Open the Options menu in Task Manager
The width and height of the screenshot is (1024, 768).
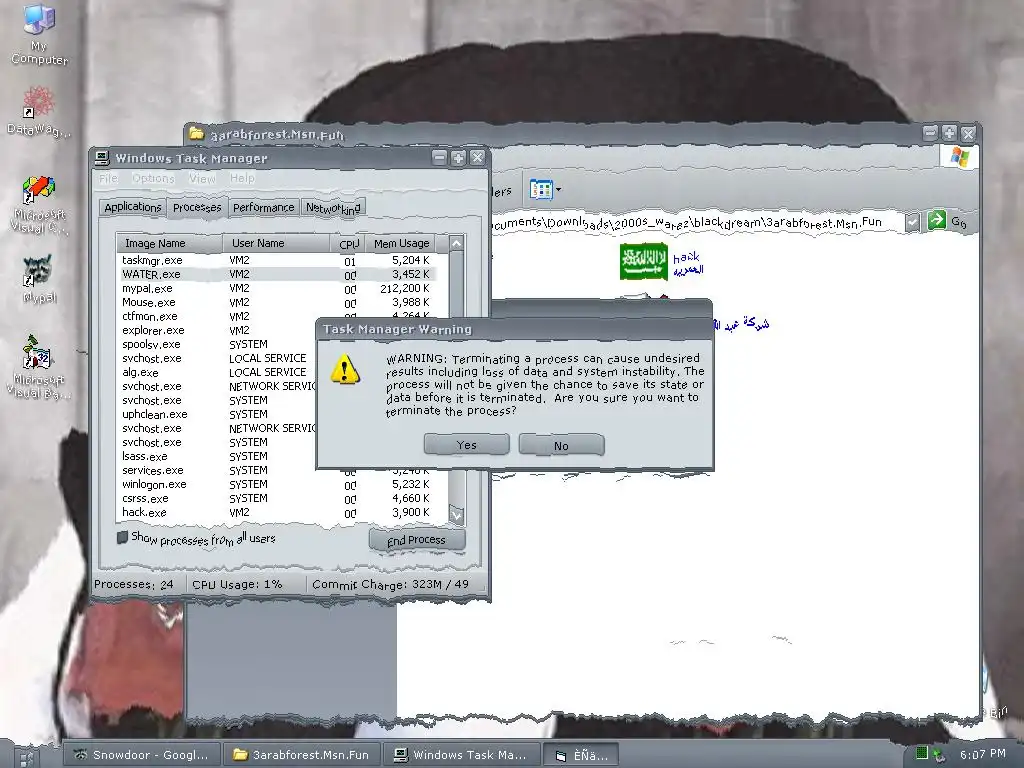(x=153, y=178)
